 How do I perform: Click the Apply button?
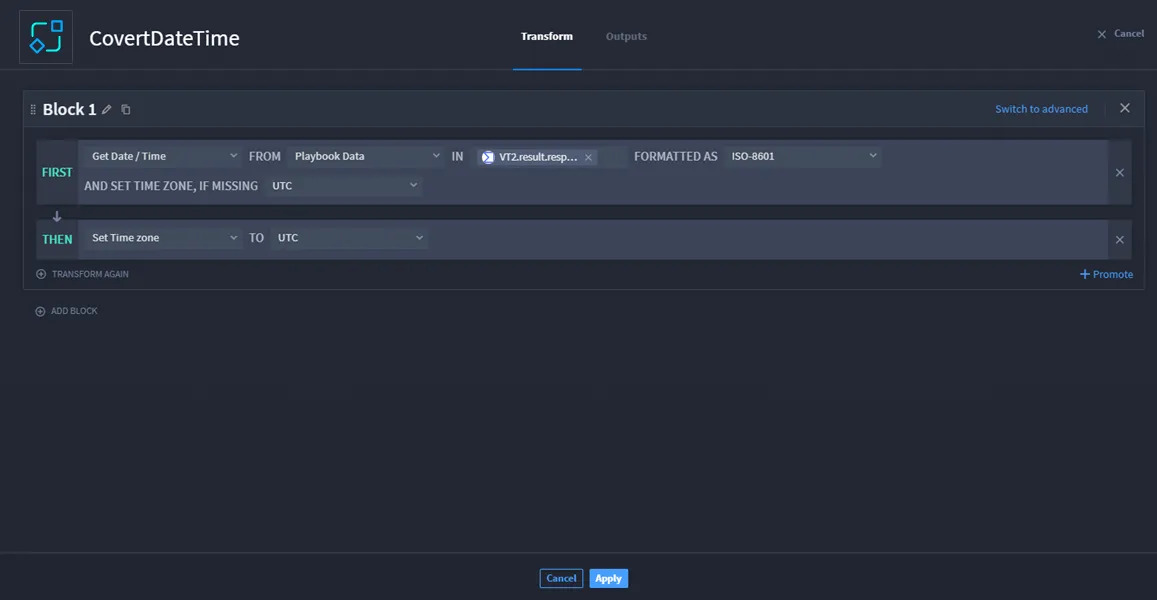point(608,579)
